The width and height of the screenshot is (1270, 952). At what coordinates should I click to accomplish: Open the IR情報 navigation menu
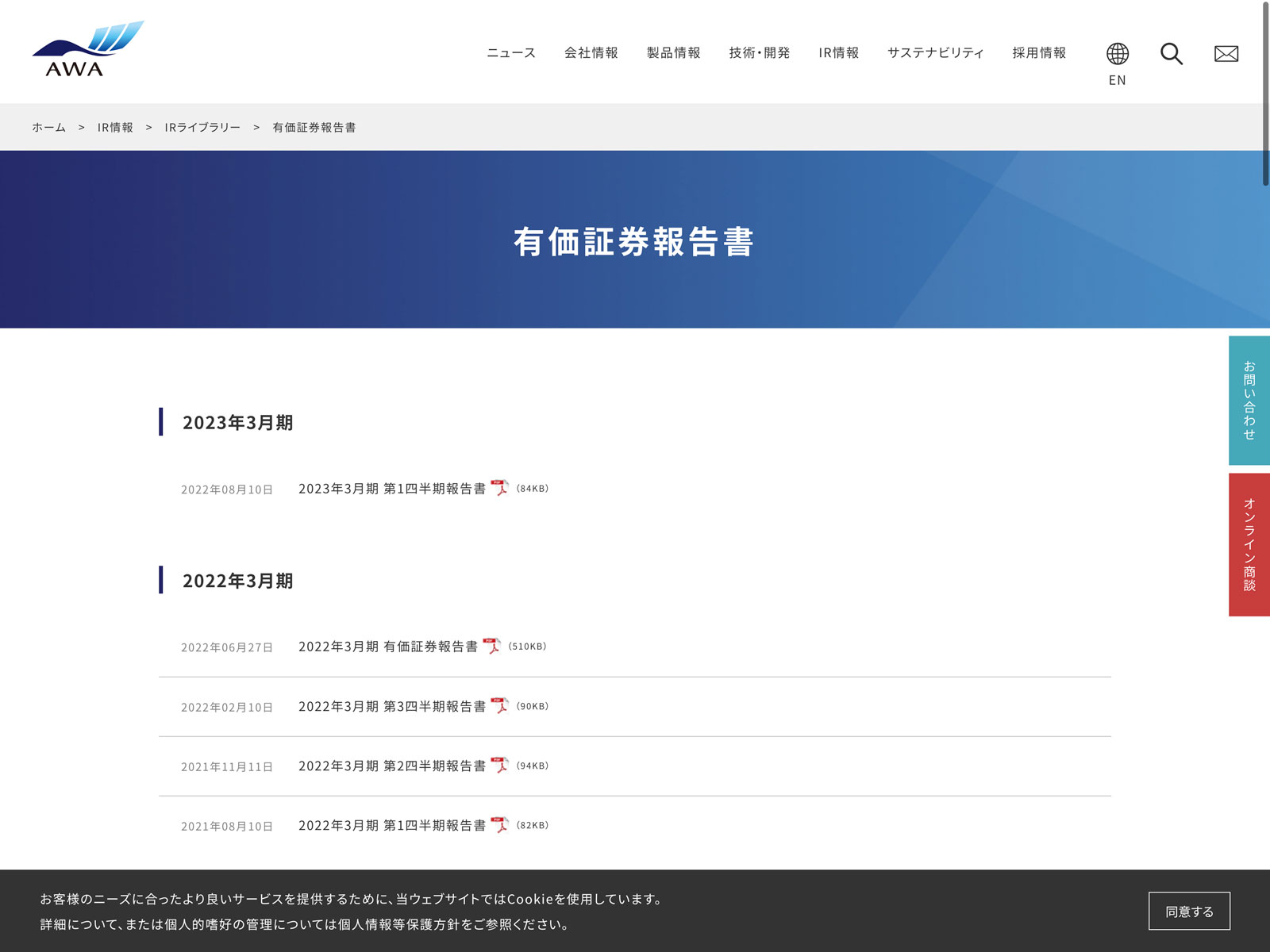click(839, 52)
